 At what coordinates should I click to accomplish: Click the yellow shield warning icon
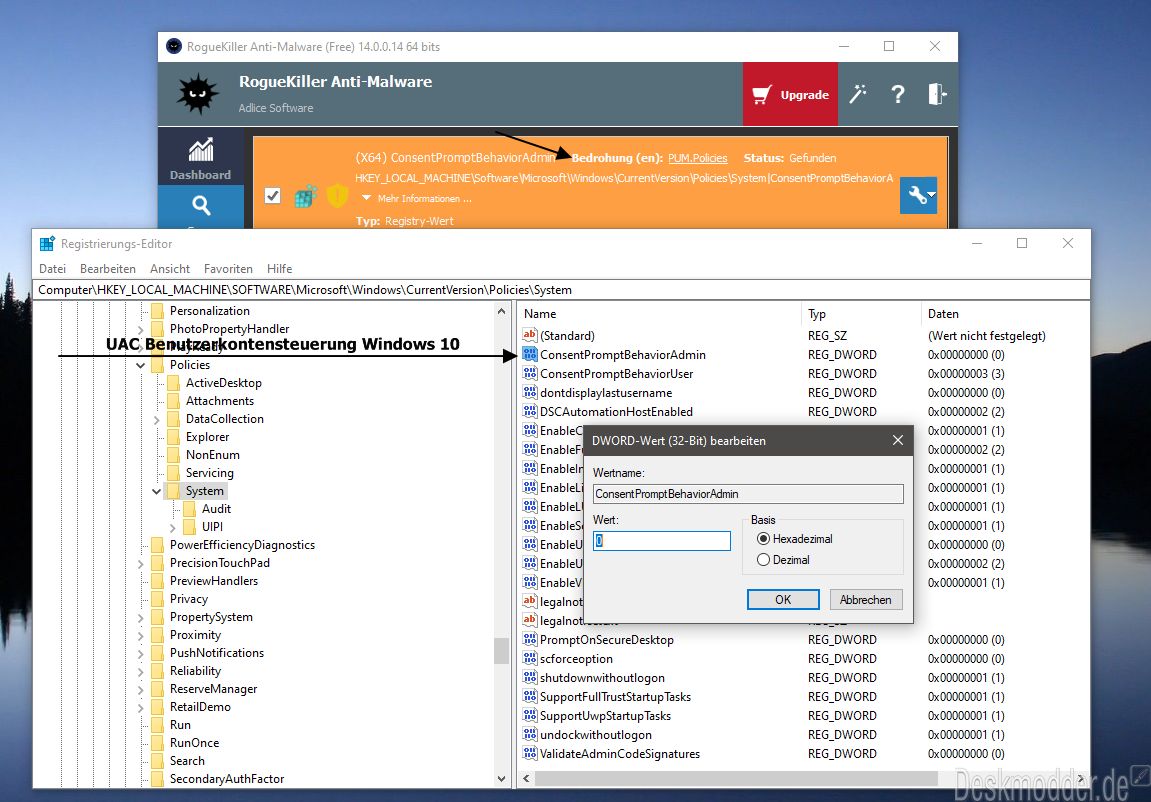tap(337, 196)
